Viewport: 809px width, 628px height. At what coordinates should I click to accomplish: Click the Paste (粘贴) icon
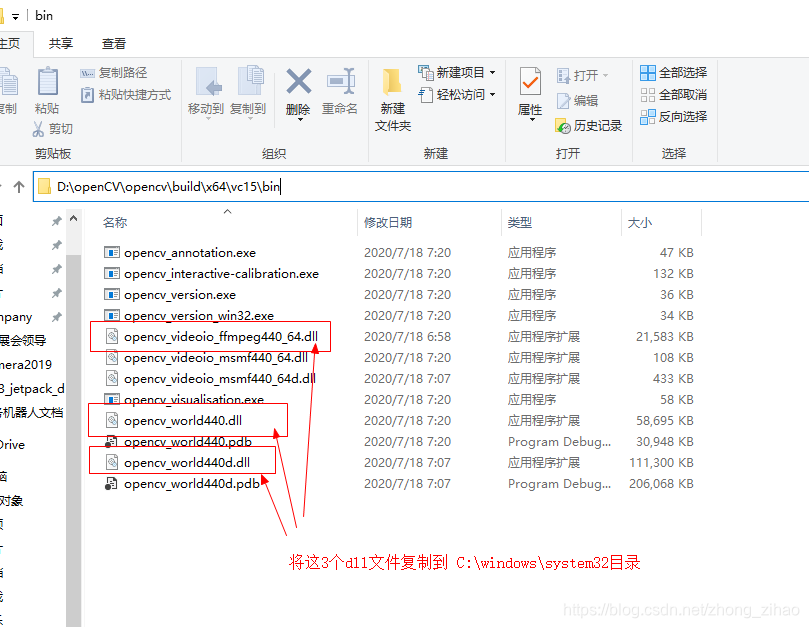[47, 82]
